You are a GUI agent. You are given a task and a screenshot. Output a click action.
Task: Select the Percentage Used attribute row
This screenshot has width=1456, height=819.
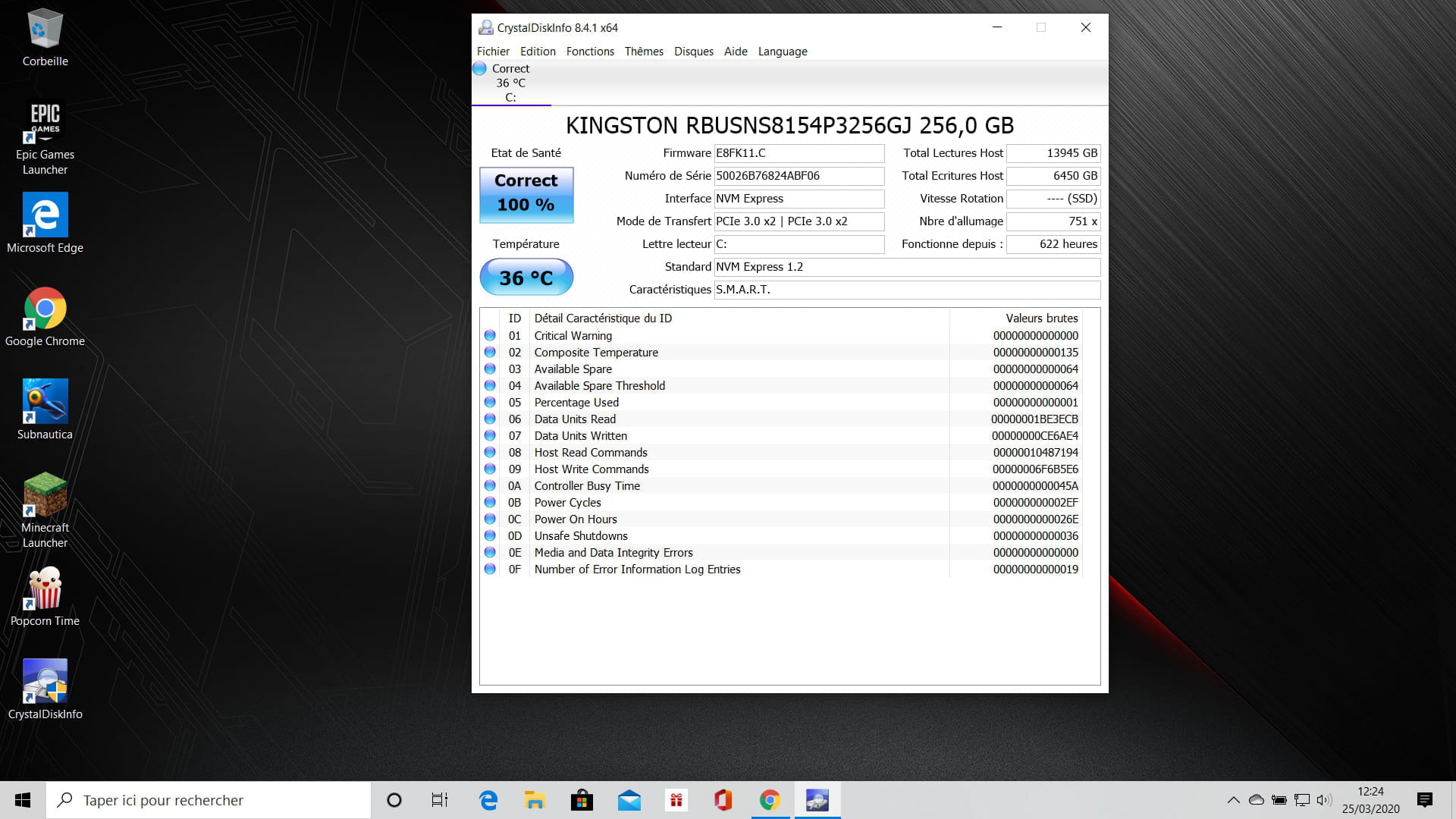(x=782, y=403)
